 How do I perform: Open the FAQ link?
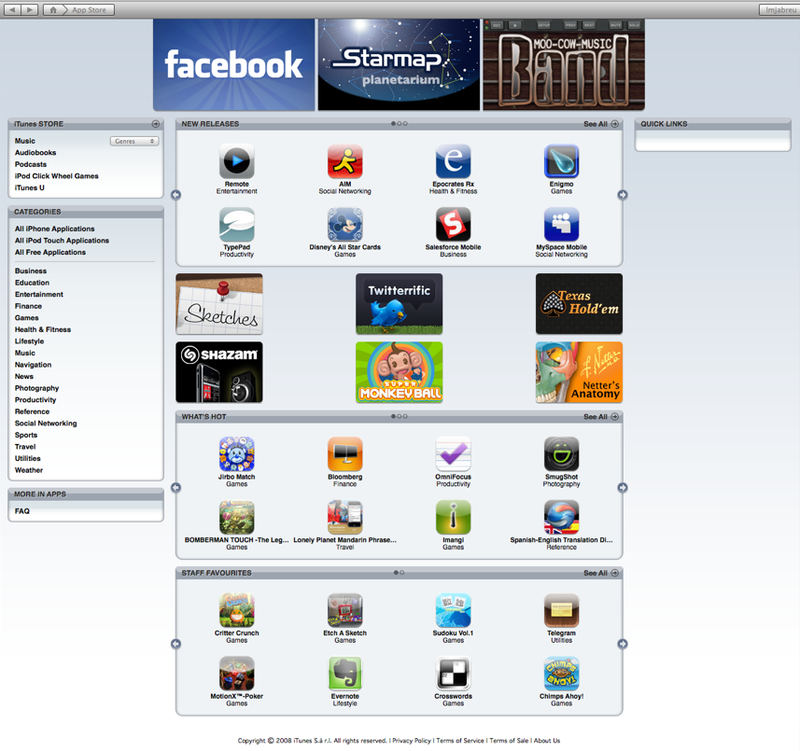point(22,511)
